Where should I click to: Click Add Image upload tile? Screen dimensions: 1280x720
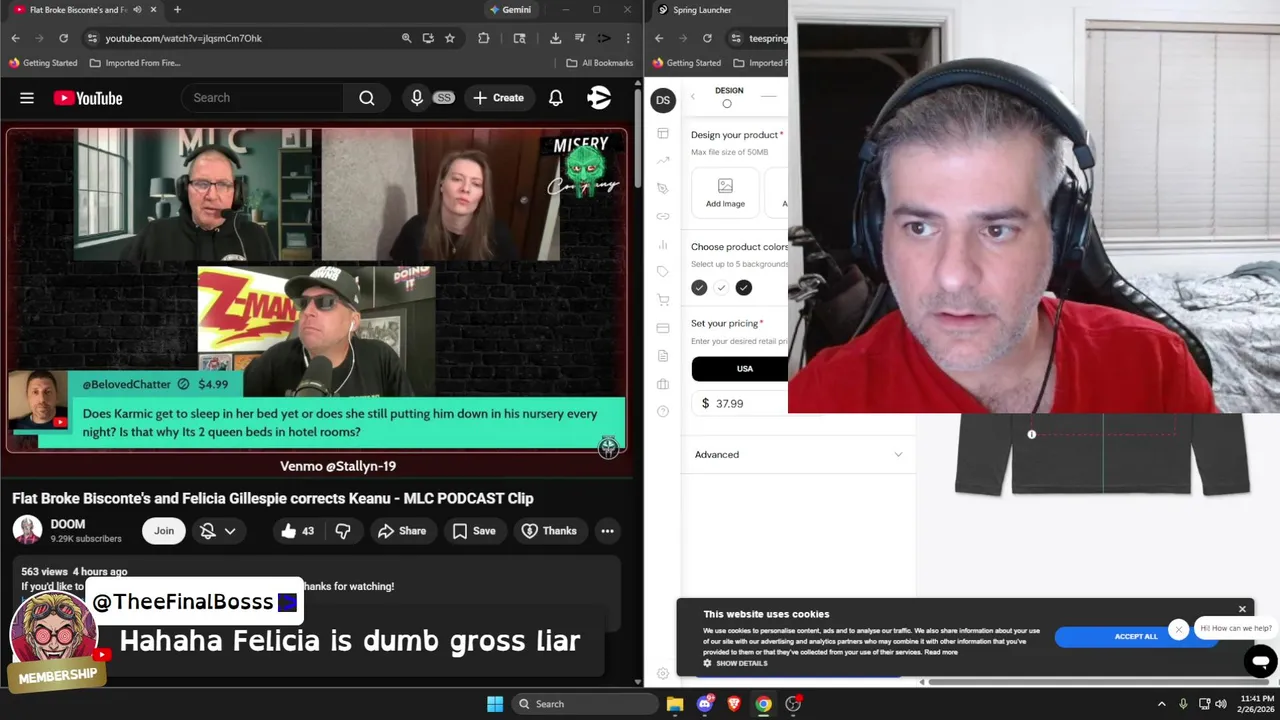tap(725, 192)
